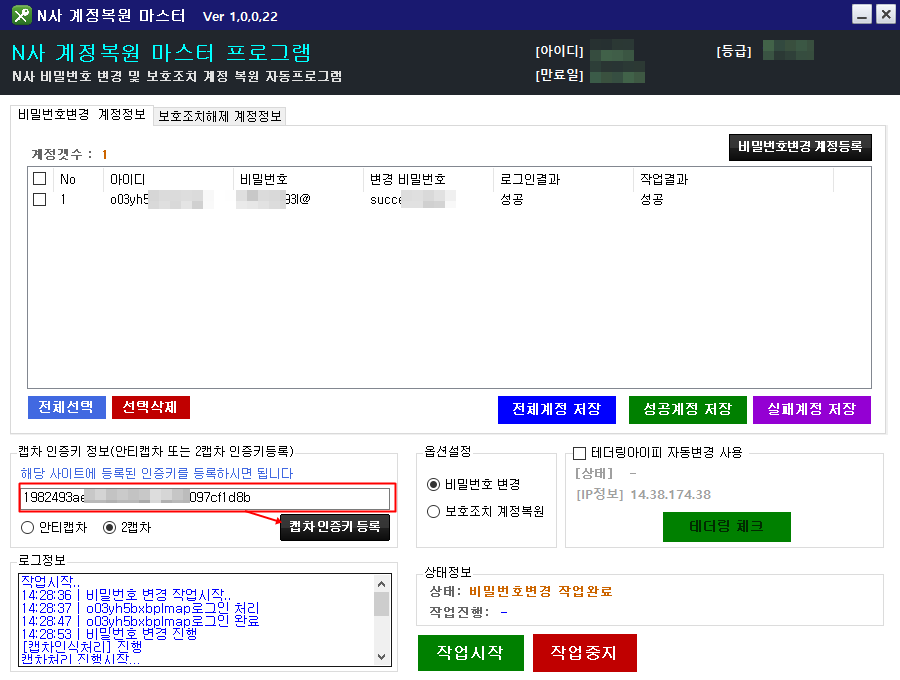
Task: Click 작업중지 button
Action: 584,652
